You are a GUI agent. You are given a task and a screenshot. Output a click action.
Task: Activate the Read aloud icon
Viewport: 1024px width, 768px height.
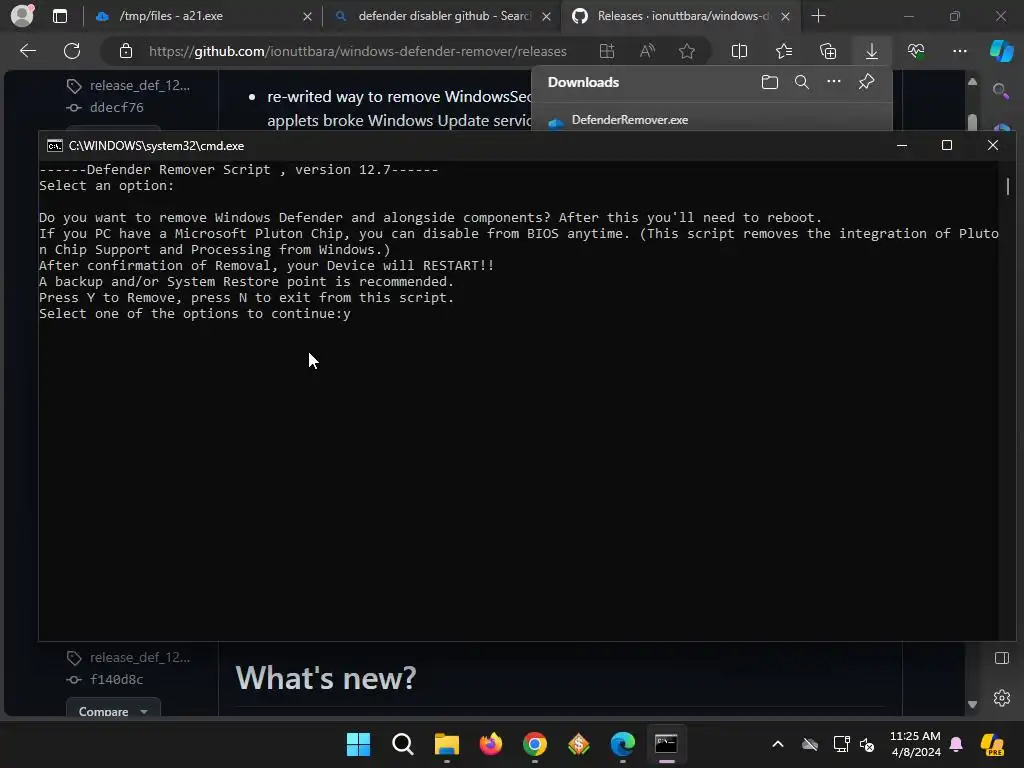(647, 51)
